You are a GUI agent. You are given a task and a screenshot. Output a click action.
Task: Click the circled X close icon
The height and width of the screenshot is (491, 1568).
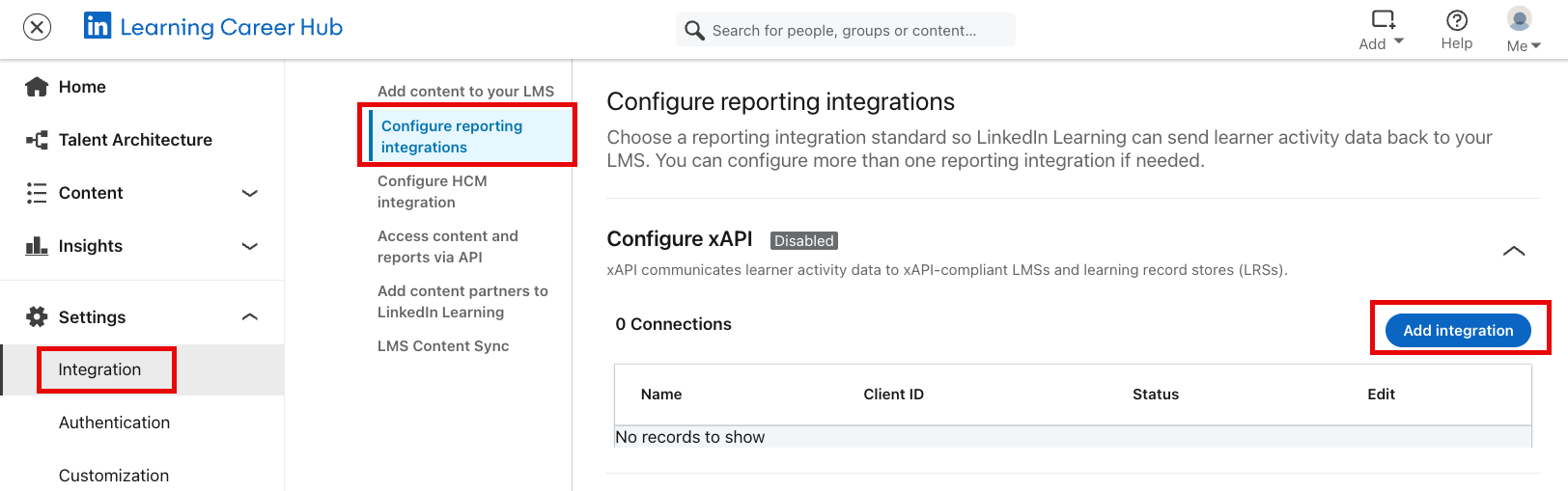pos(37,27)
